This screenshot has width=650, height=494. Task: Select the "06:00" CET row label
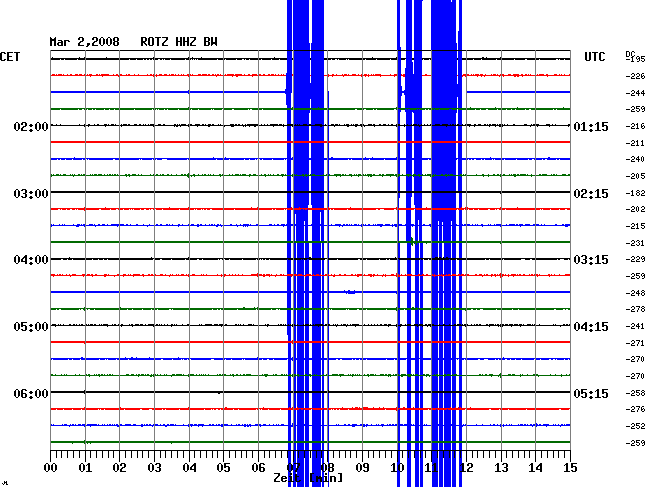(31, 393)
